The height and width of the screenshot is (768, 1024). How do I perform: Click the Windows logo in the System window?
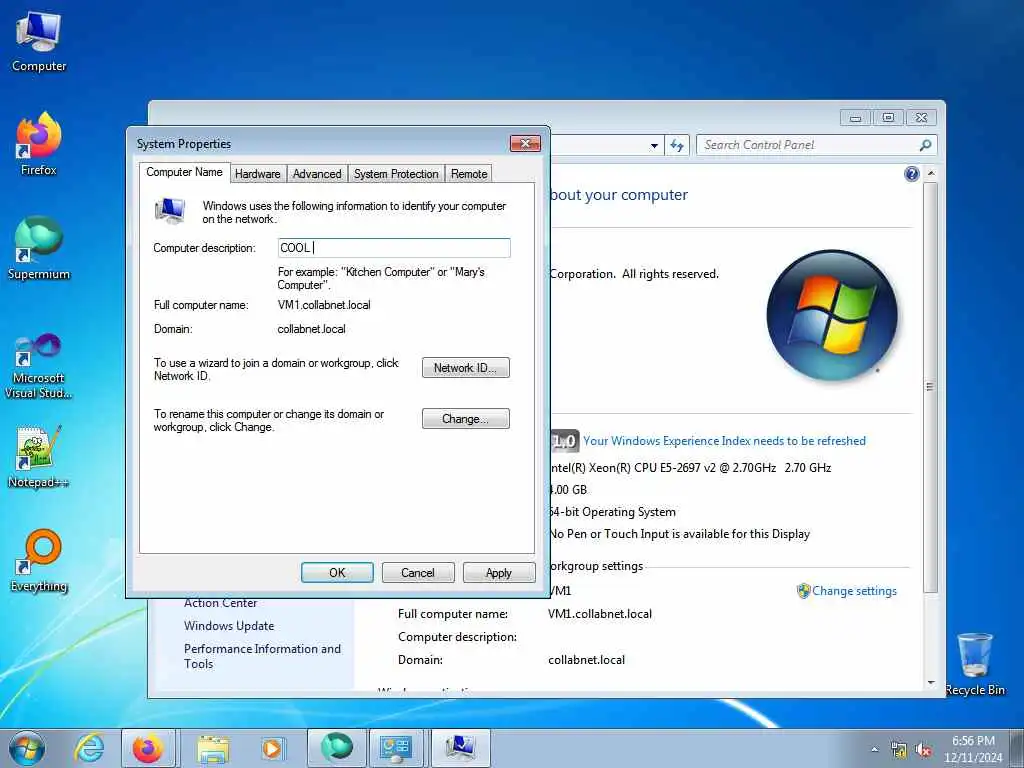(x=832, y=315)
